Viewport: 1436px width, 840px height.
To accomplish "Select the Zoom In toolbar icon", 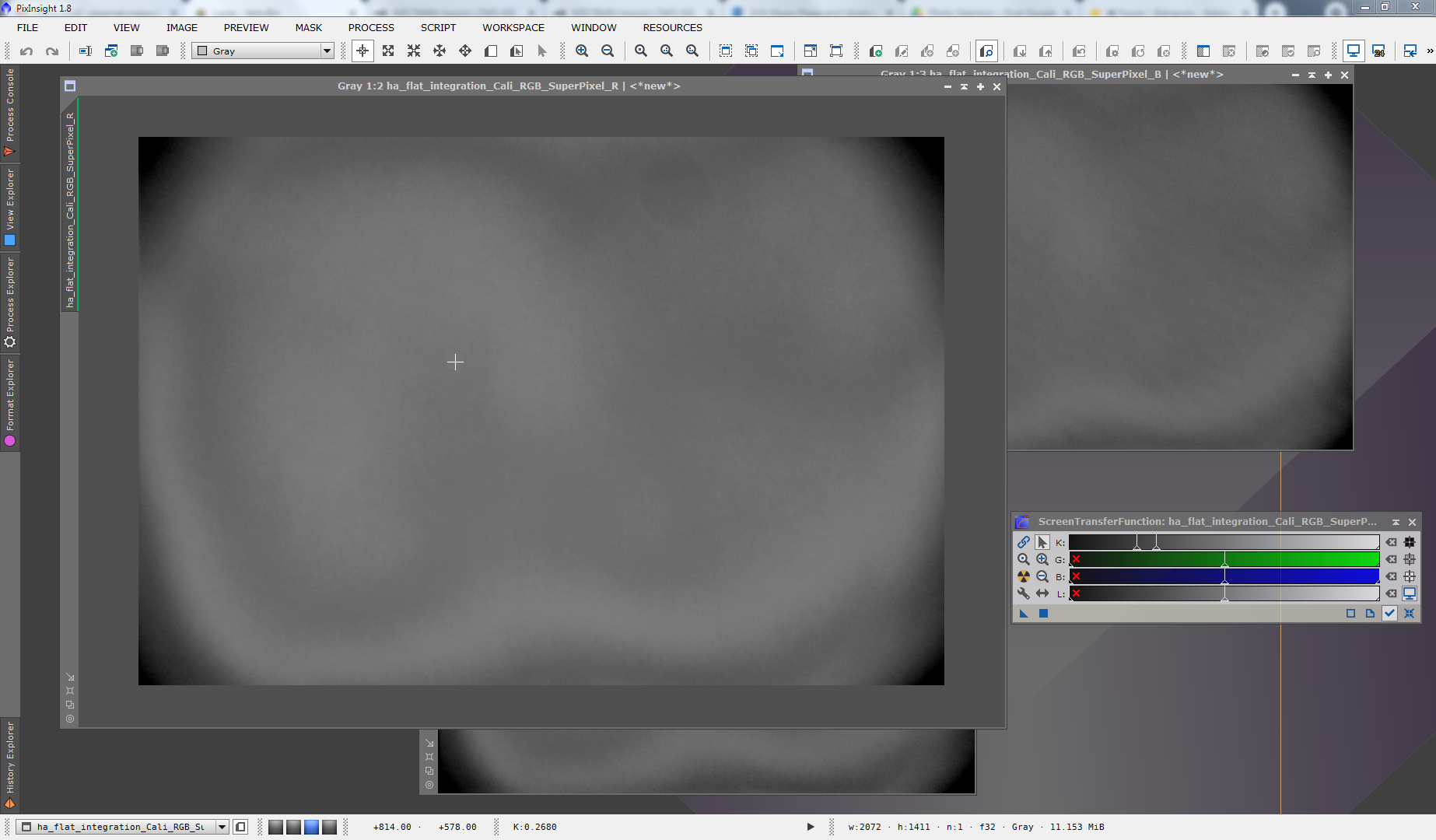I will [x=582, y=51].
